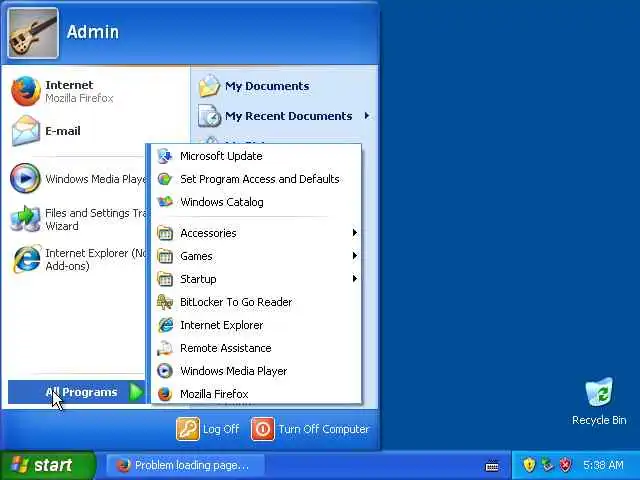The height and width of the screenshot is (480, 640).
Task: Click the red Turn Off Computer icon
Action: click(x=262, y=429)
